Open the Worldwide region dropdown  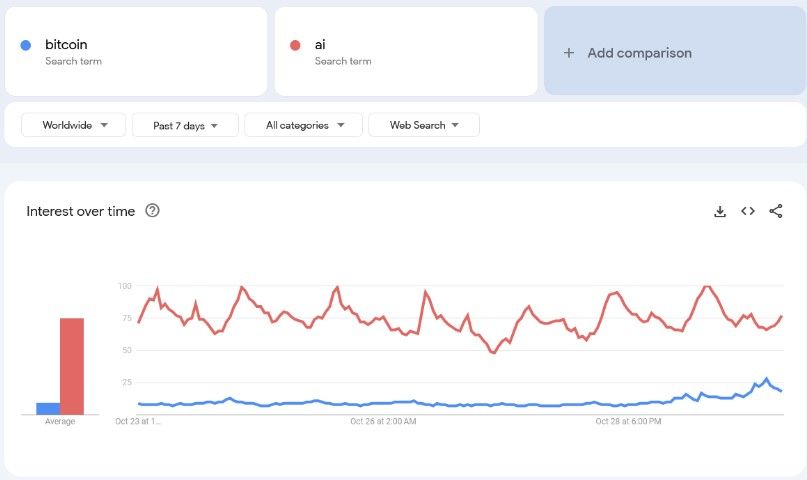pyautogui.click(x=74, y=125)
